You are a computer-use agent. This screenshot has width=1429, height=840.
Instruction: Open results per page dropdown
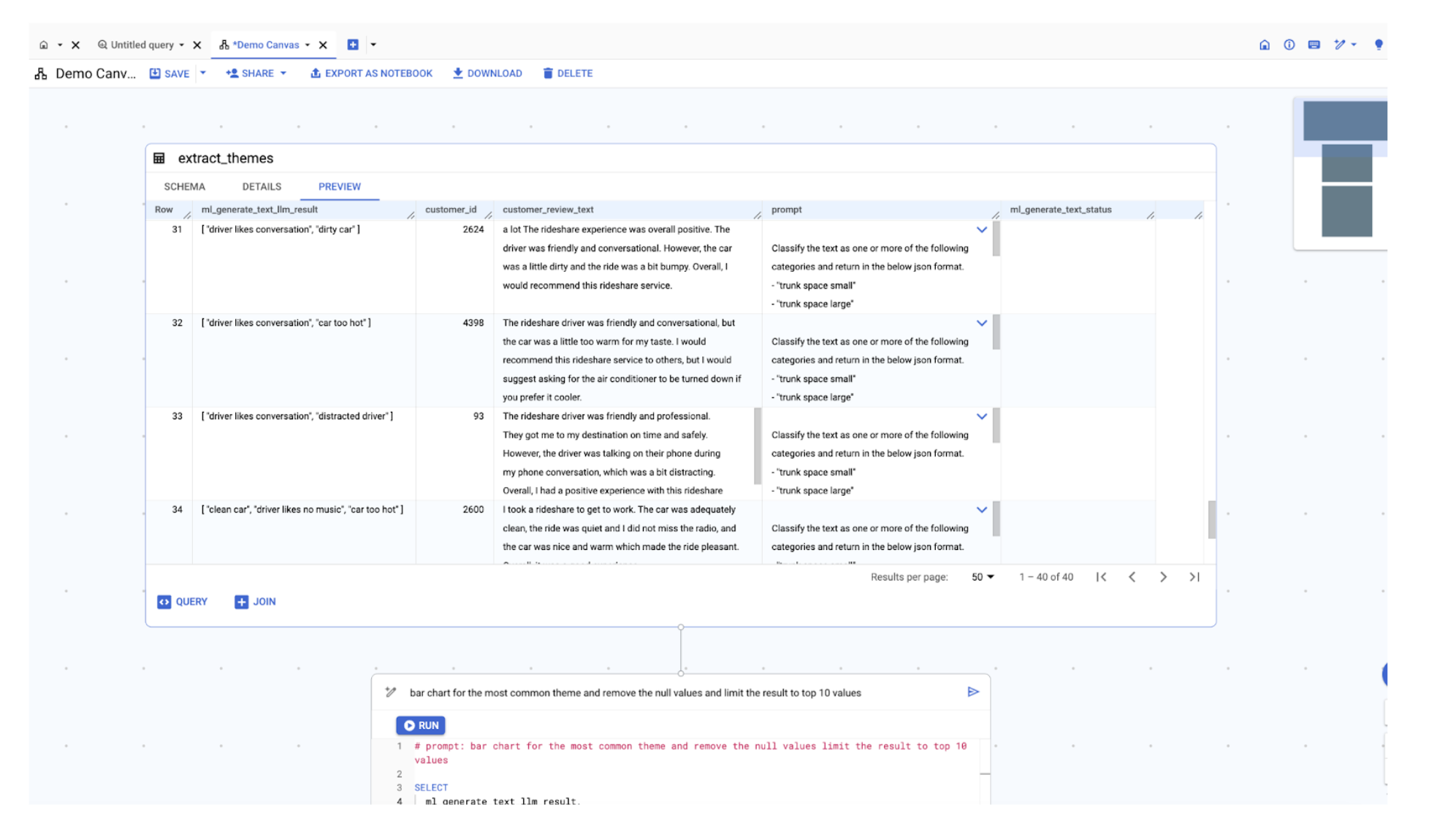pyautogui.click(x=983, y=576)
